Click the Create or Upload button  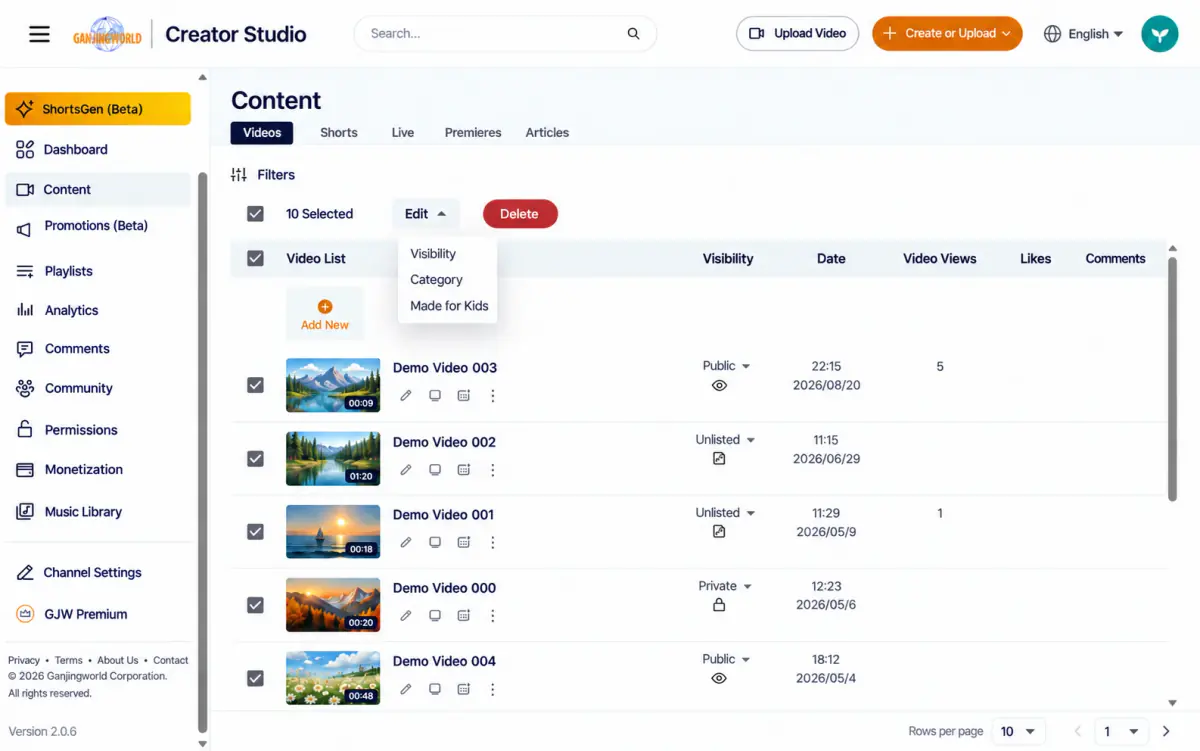point(947,34)
